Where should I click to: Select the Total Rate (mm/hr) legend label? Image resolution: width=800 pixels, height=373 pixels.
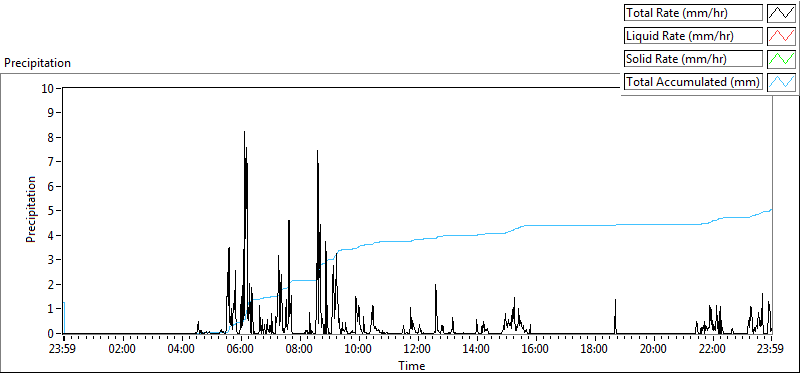[x=693, y=13]
